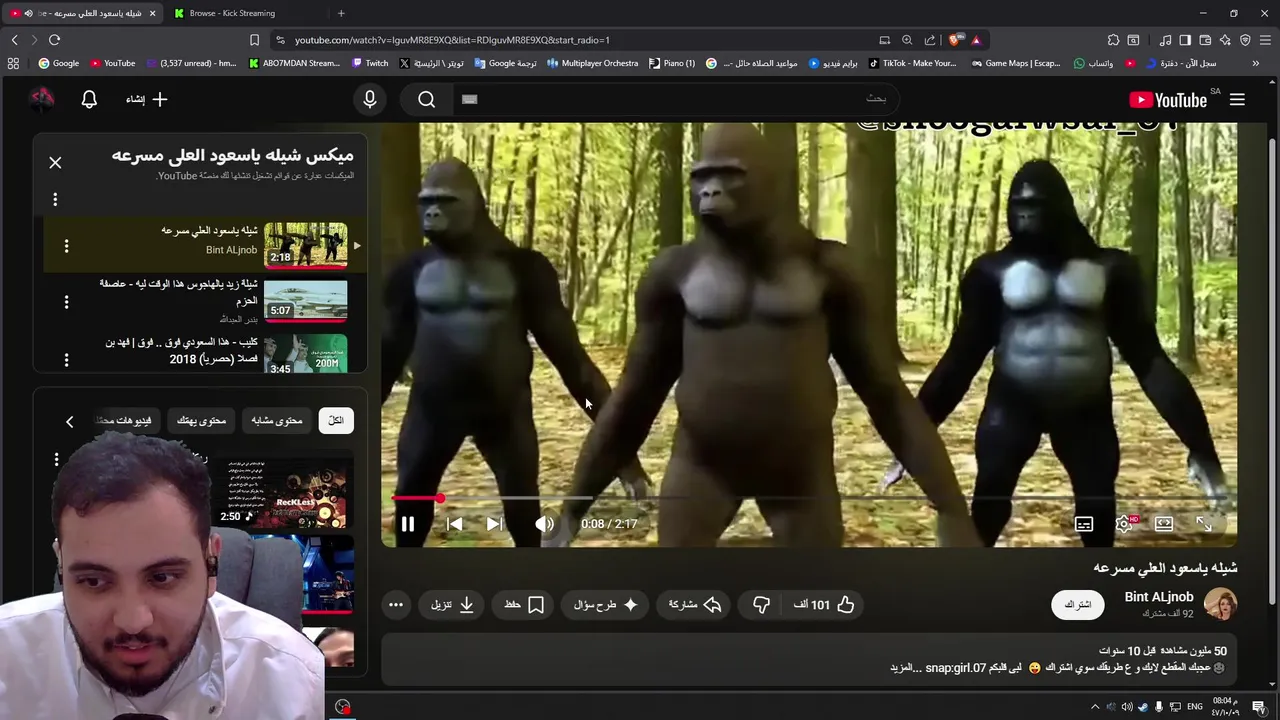The width and height of the screenshot is (1280, 720).
Task: Dislike the video
Action: point(761,605)
